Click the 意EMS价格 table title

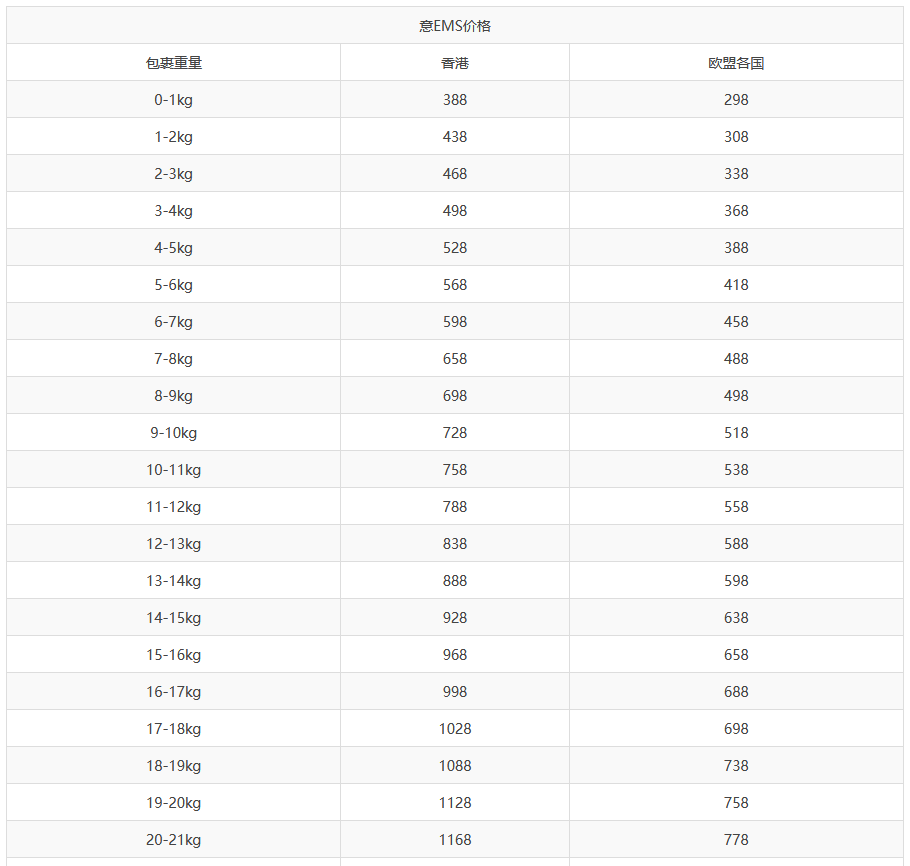tap(455, 26)
